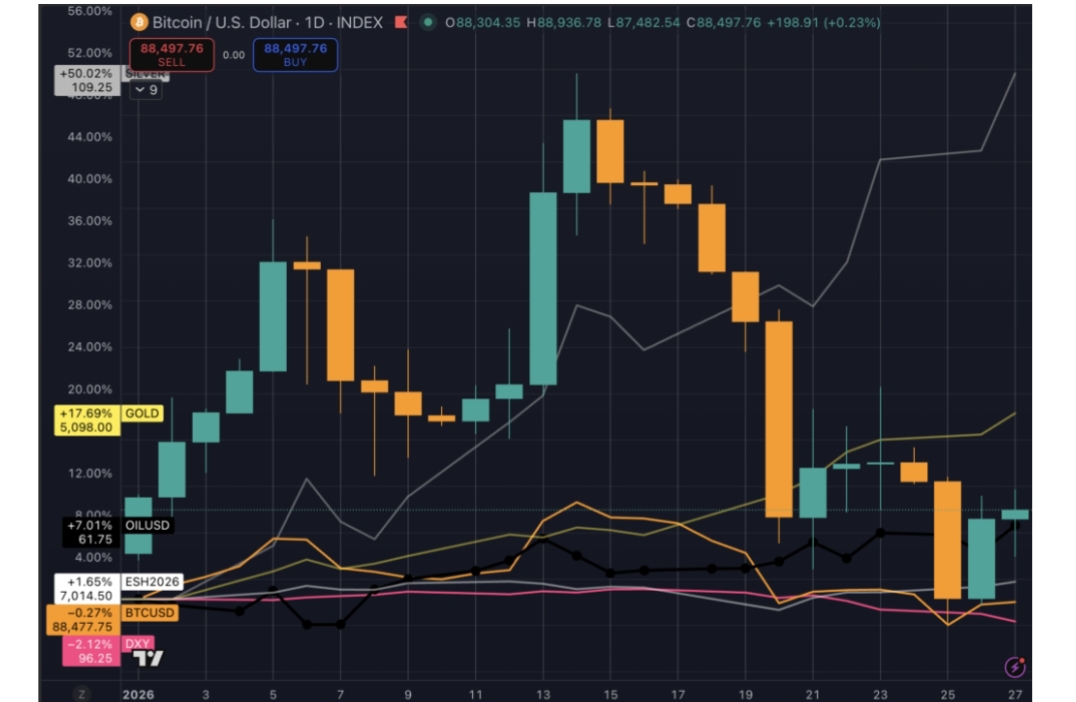Select the OILUSD comparison label
This screenshot has width=1076, height=702.
(x=146, y=525)
